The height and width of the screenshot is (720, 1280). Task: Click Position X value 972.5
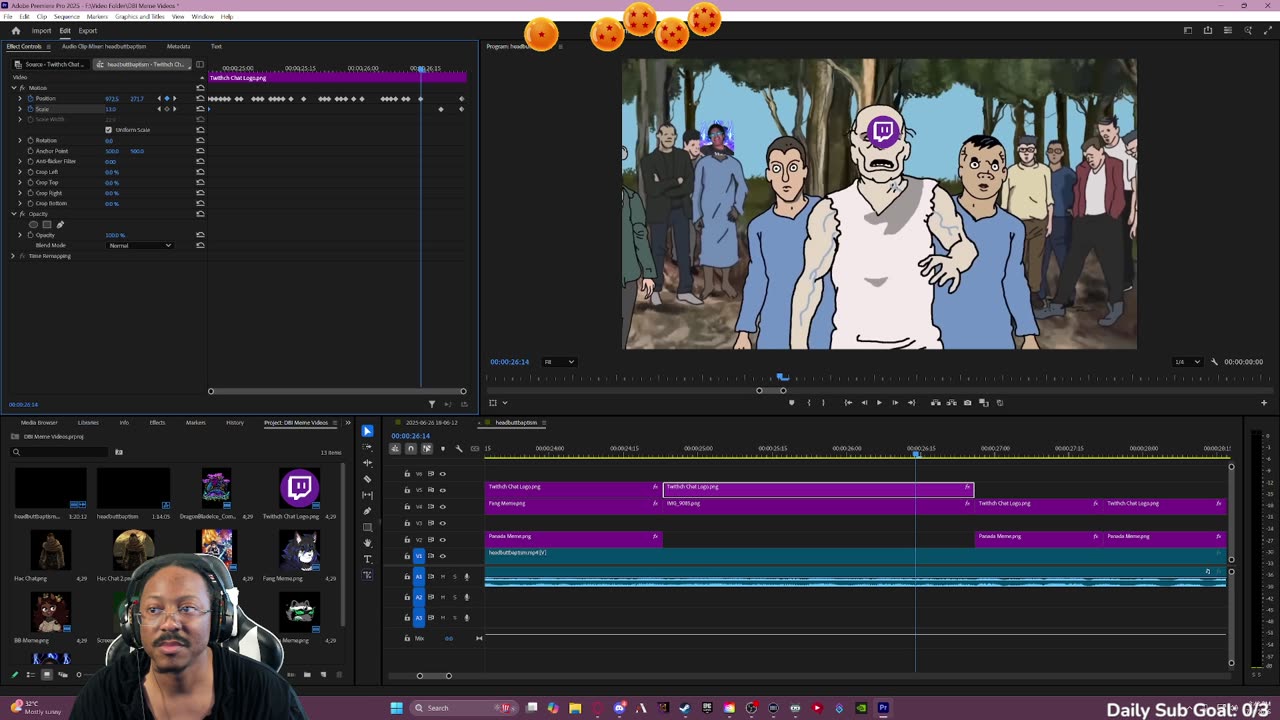point(111,99)
